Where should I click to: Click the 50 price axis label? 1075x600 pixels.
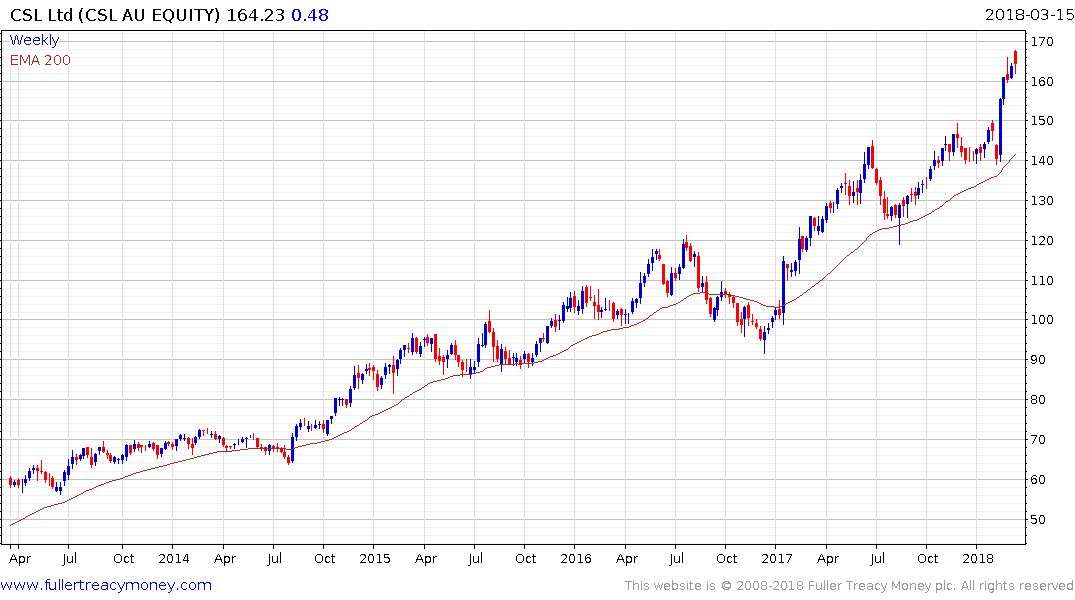point(1038,520)
